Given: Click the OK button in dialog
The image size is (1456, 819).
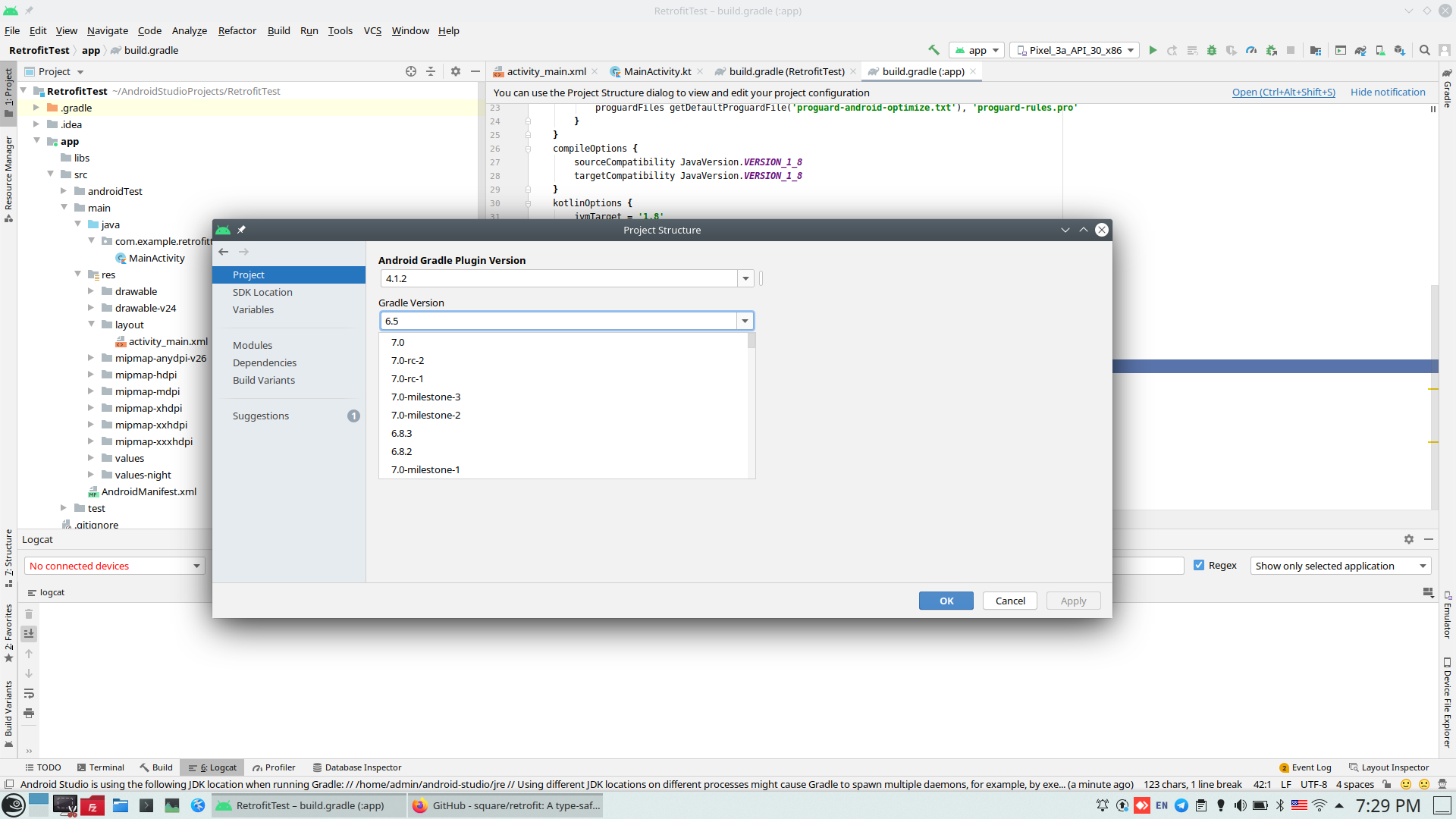Looking at the screenshot, I should tap(946, 601).
